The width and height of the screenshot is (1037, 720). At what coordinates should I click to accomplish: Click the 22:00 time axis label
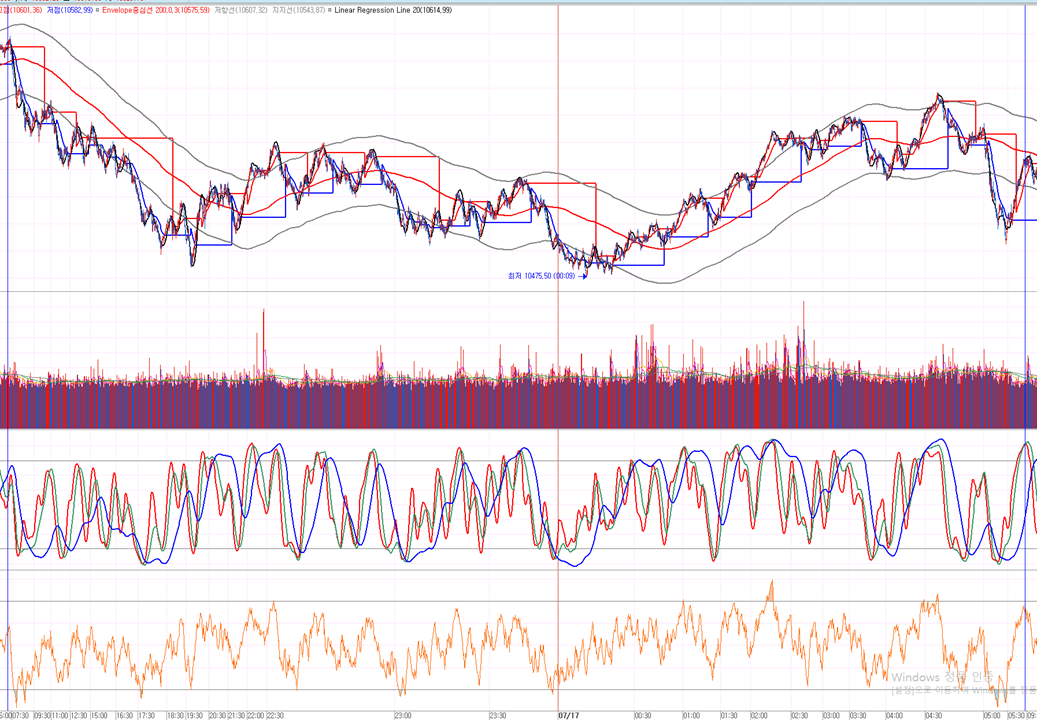pyautogui.click(x=256, y=715)
